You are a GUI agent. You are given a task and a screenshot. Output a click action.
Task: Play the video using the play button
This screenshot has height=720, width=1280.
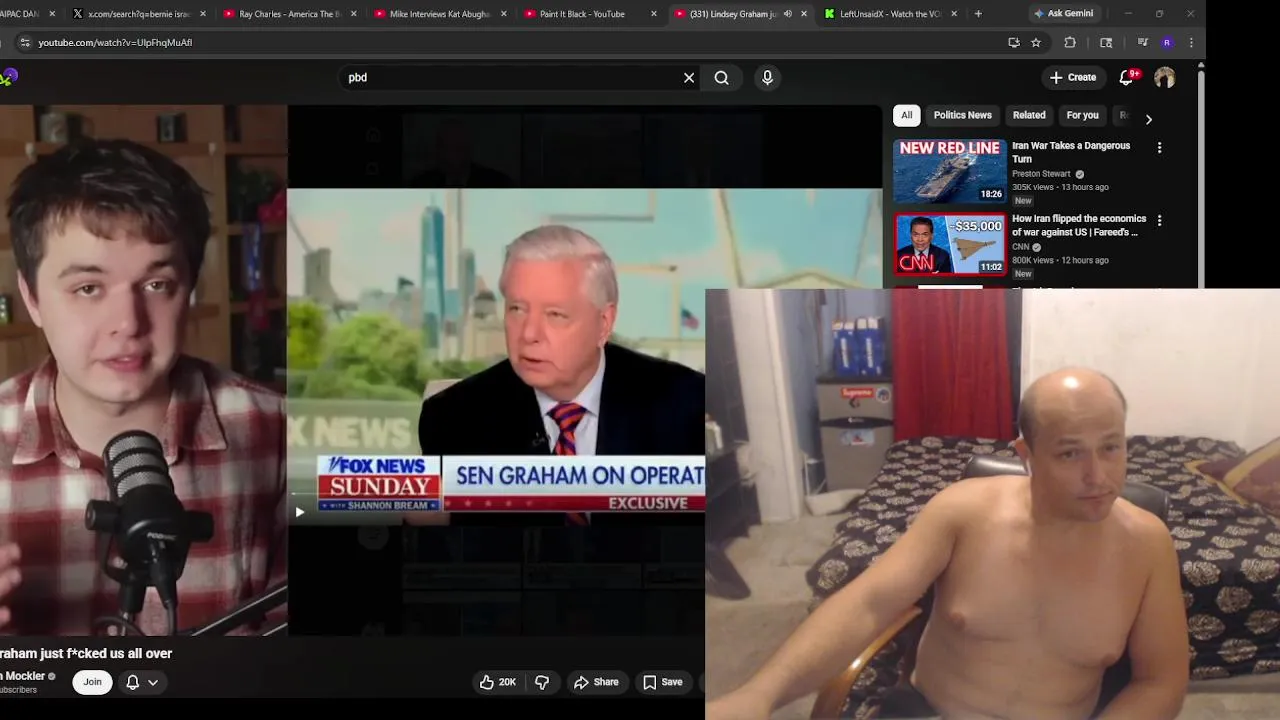pos(299,512)
